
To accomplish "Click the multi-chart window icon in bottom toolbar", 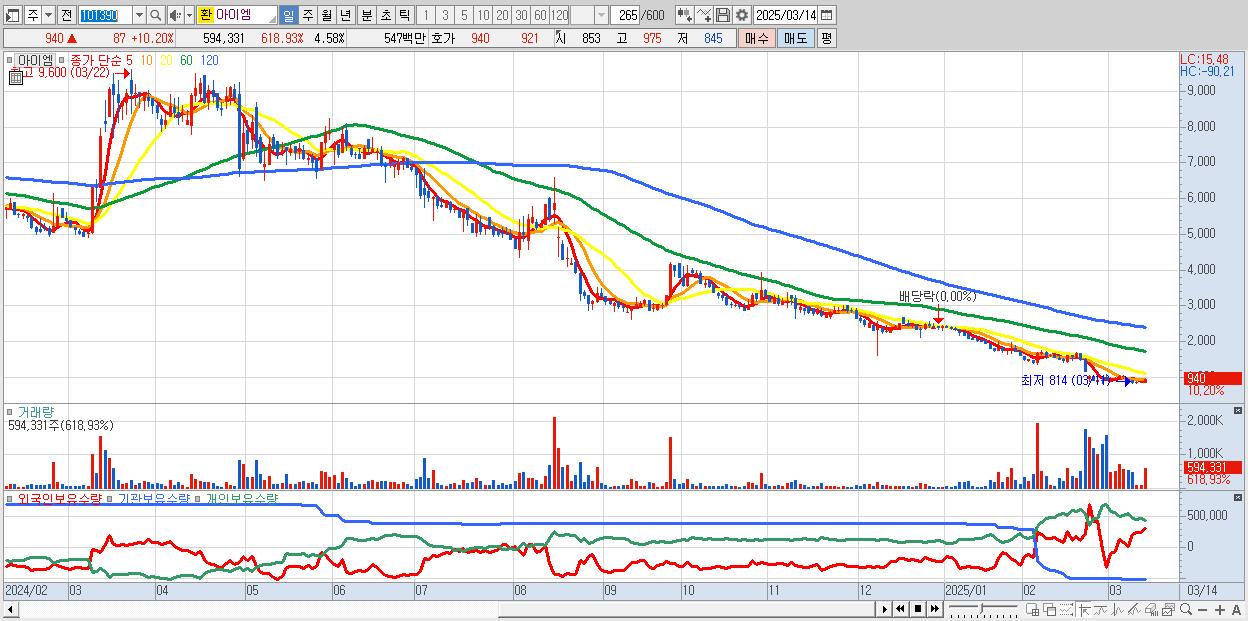I will coord(1168,609).
